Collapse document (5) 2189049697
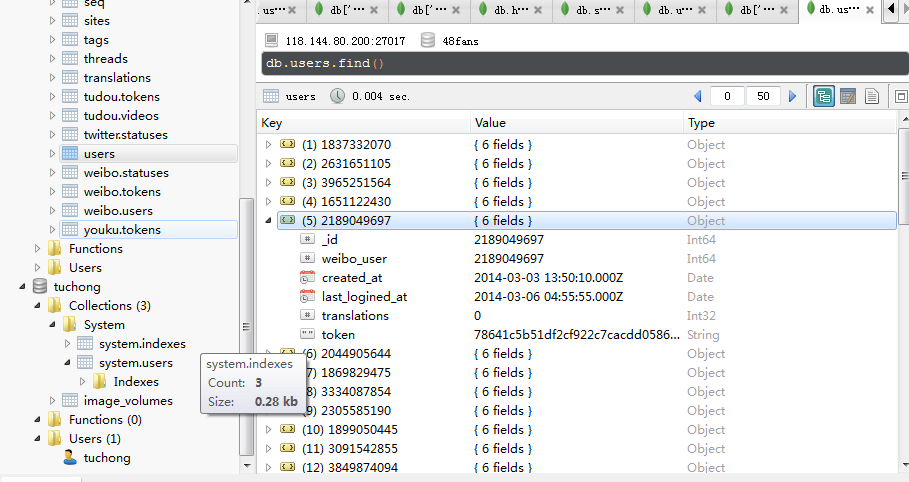The height and width of the screenshot is (482, 909). [x=268, y=220]
